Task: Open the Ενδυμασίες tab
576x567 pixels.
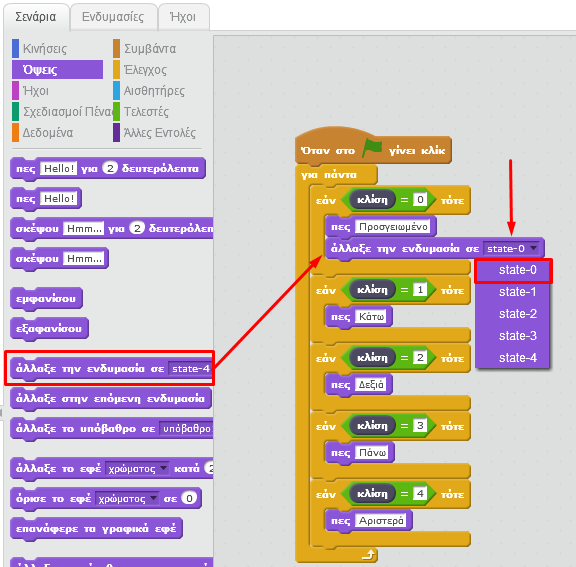Action: pyautogui.click(x=113, y=17)
